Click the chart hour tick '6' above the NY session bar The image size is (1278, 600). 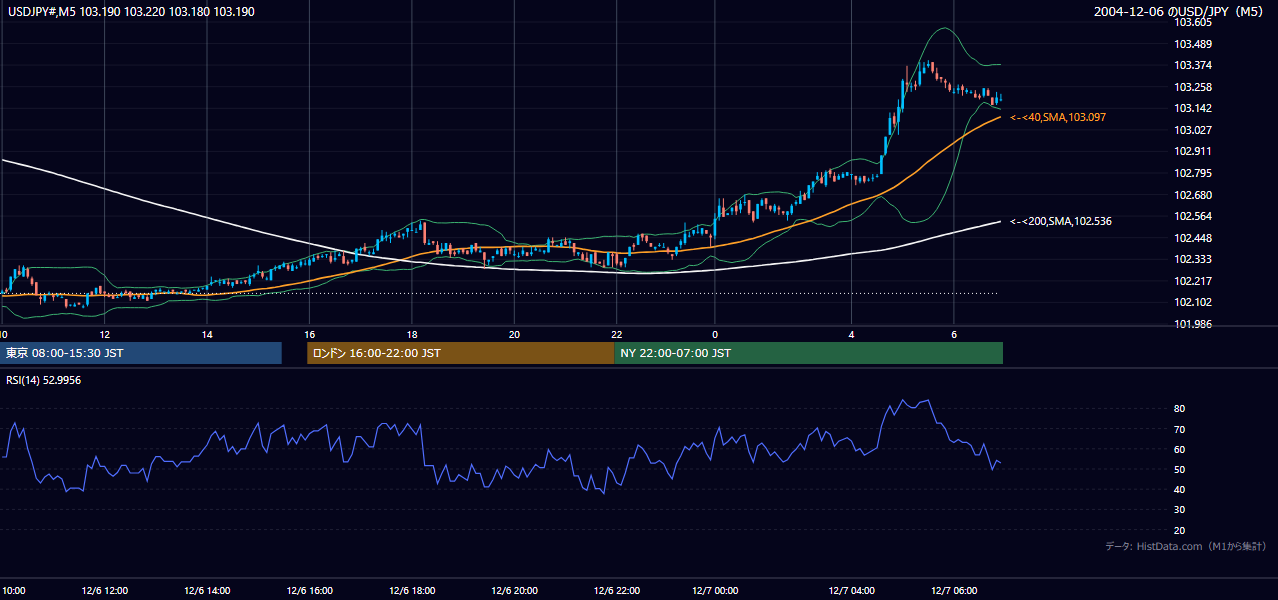click(x=954, y=334)
